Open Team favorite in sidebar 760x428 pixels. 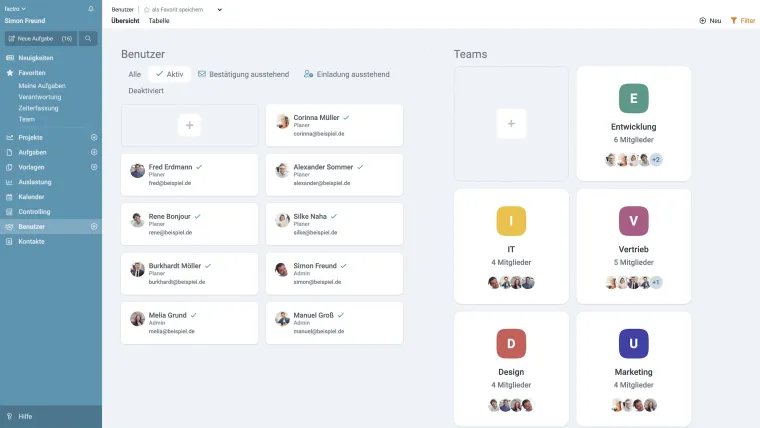pyautogui.click(x=27, y=119)
